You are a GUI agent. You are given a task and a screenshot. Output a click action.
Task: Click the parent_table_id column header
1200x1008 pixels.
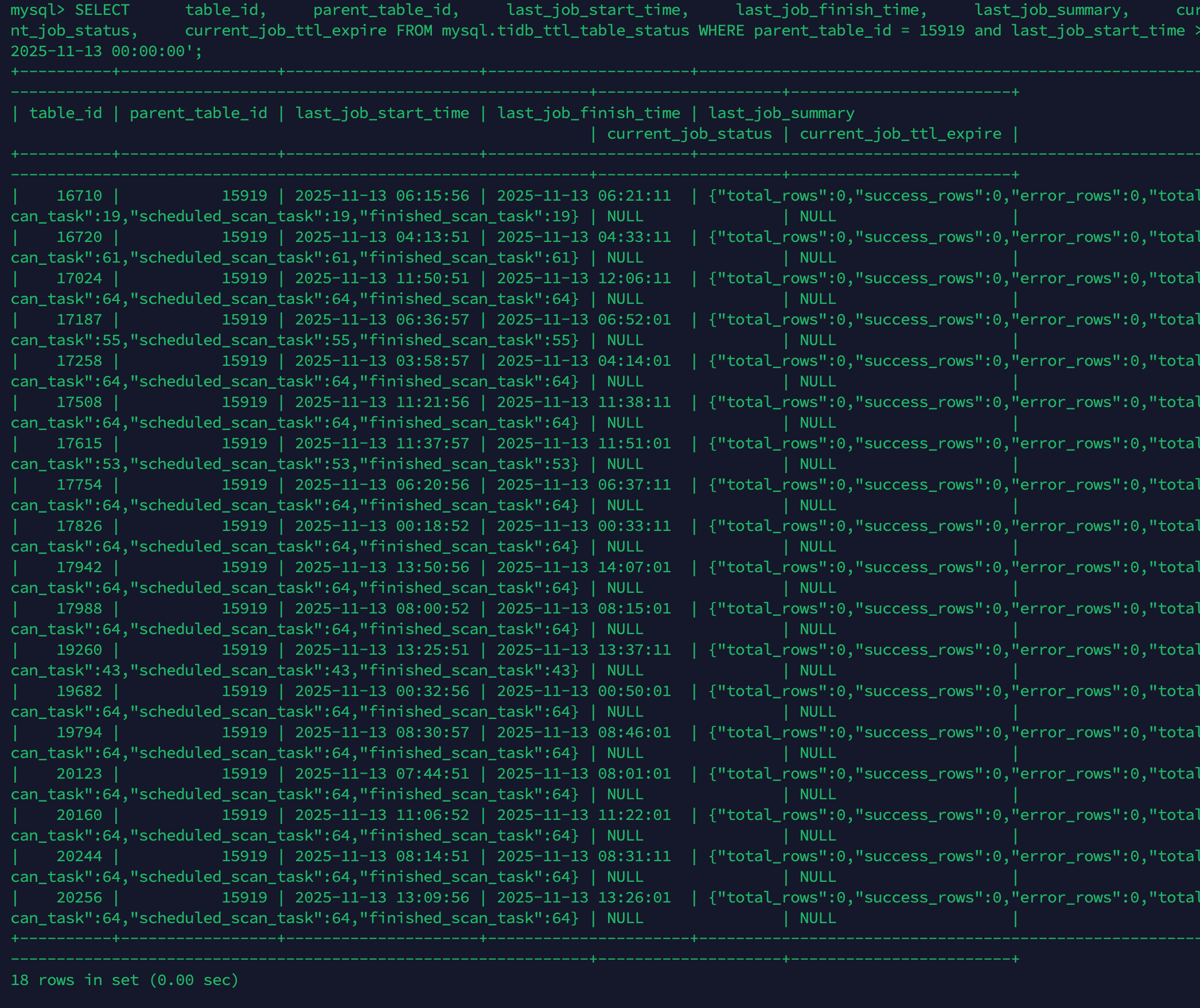(x=198, y=113)
